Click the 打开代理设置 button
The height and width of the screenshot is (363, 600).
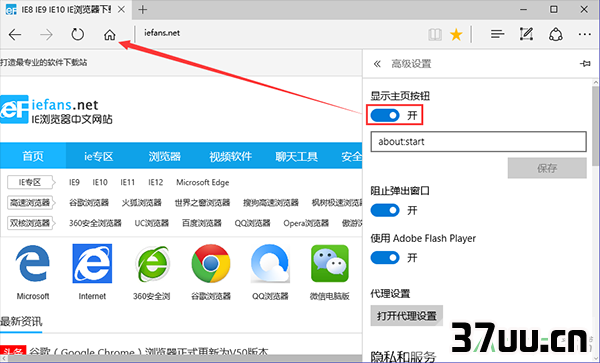coord(406,316)
